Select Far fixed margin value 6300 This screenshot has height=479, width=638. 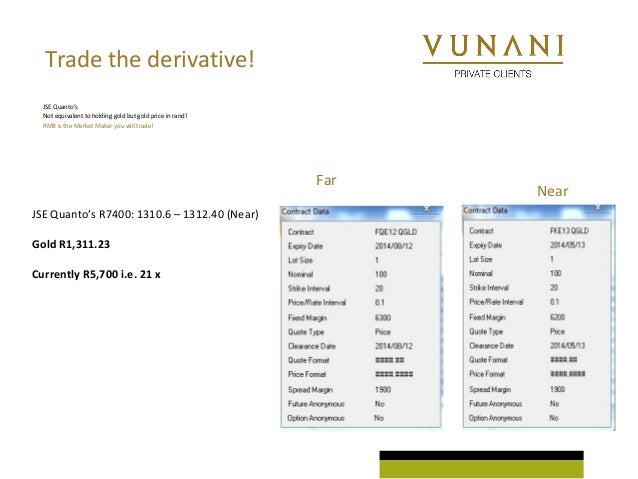pos(382,317)
